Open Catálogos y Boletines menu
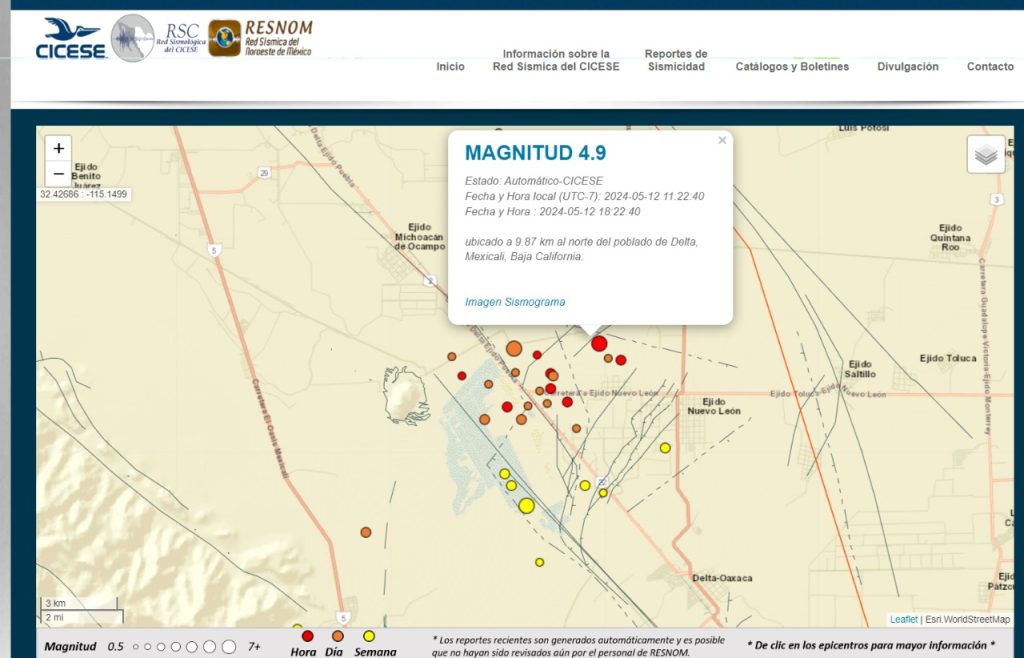Viewport: 1024px width, 658px height. [792, 67]
